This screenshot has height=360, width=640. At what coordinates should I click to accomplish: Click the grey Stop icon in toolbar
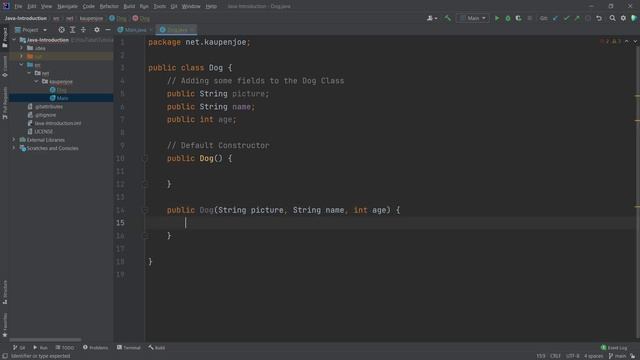tap(529, 18)
